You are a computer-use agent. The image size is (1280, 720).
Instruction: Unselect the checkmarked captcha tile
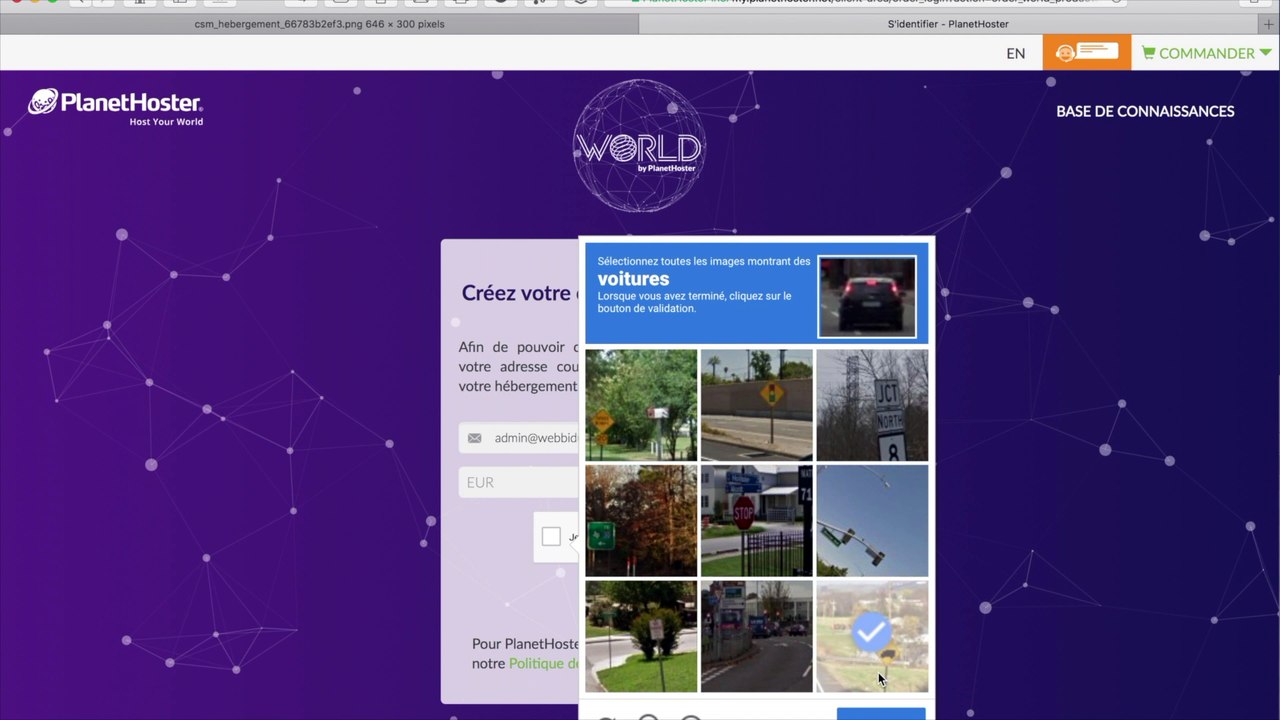(x=872, y=636)
